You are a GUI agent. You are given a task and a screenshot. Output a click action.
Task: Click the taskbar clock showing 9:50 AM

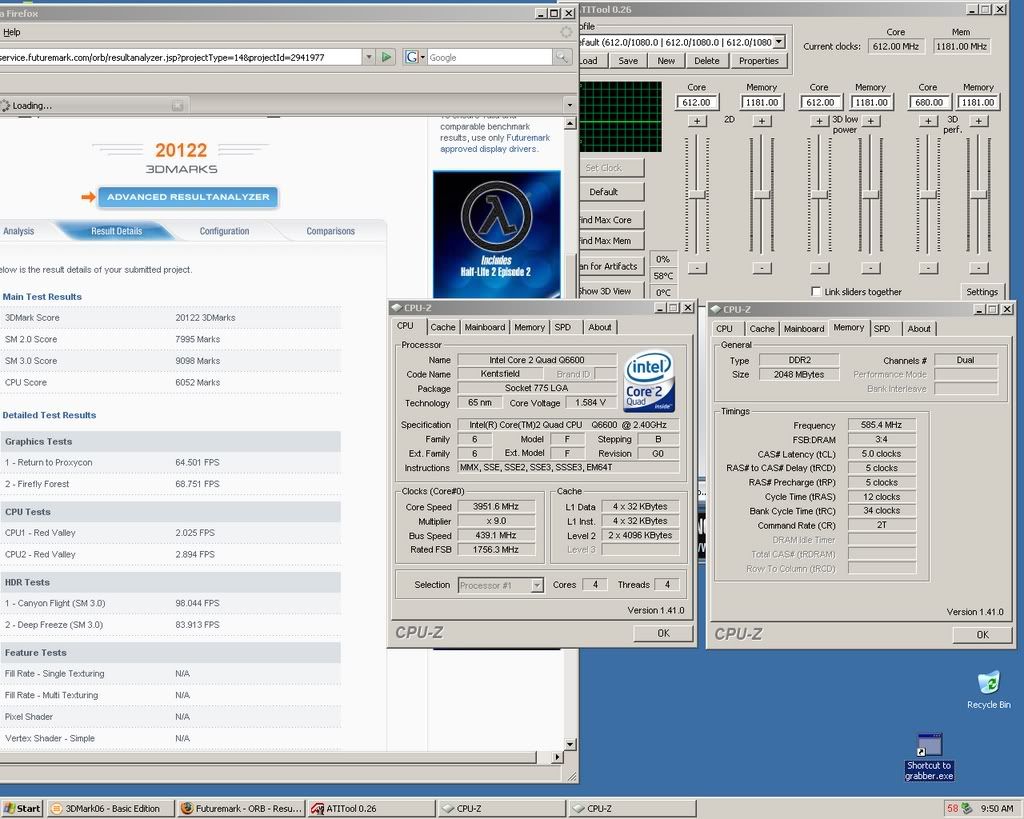coord(997,809)
